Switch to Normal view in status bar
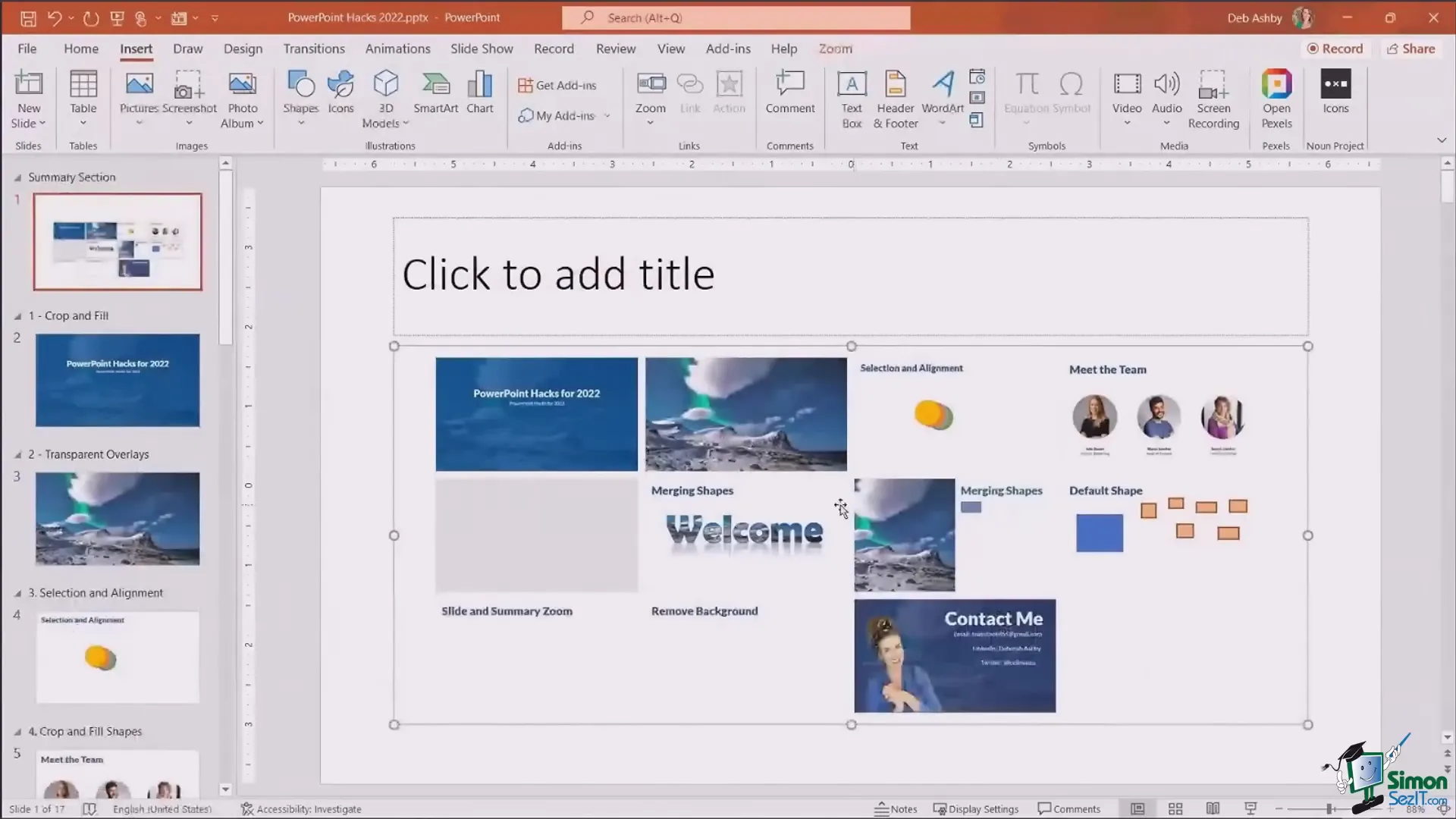 tap(1137, 809)
